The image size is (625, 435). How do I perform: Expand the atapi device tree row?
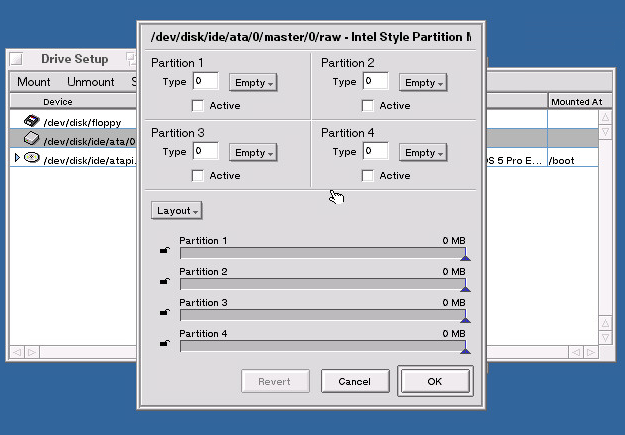pyautogui.click(x=17, y=158)
